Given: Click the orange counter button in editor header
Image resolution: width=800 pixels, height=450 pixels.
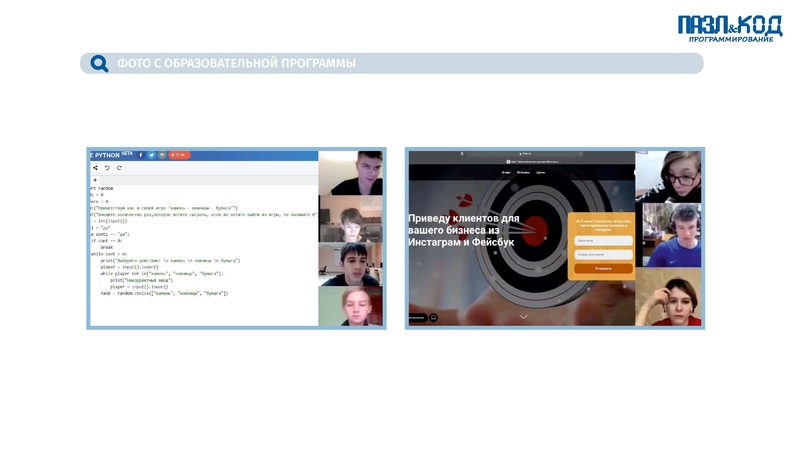Looking at the screenshot, I should click(x=179, y=155).
